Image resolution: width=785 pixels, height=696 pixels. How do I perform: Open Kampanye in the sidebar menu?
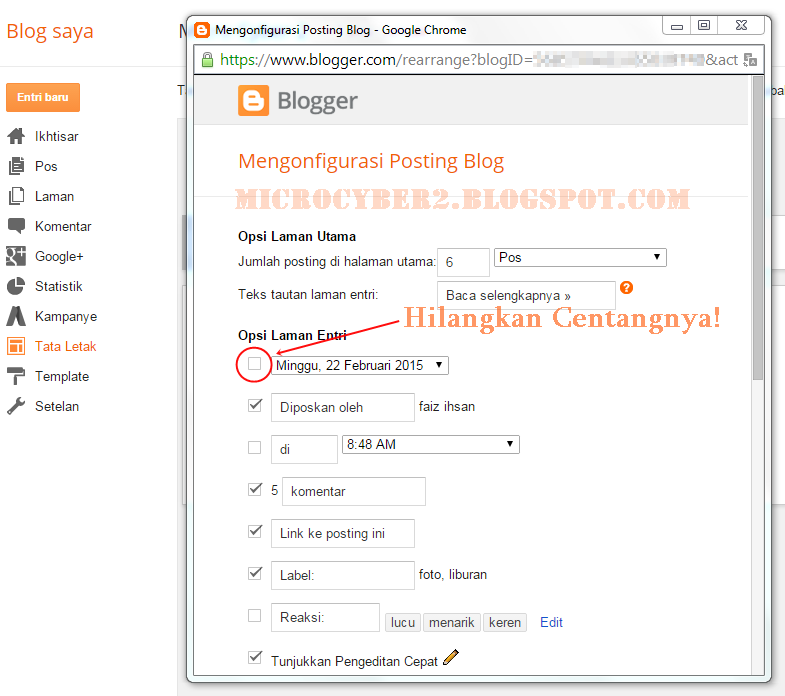tap(66, 316)
